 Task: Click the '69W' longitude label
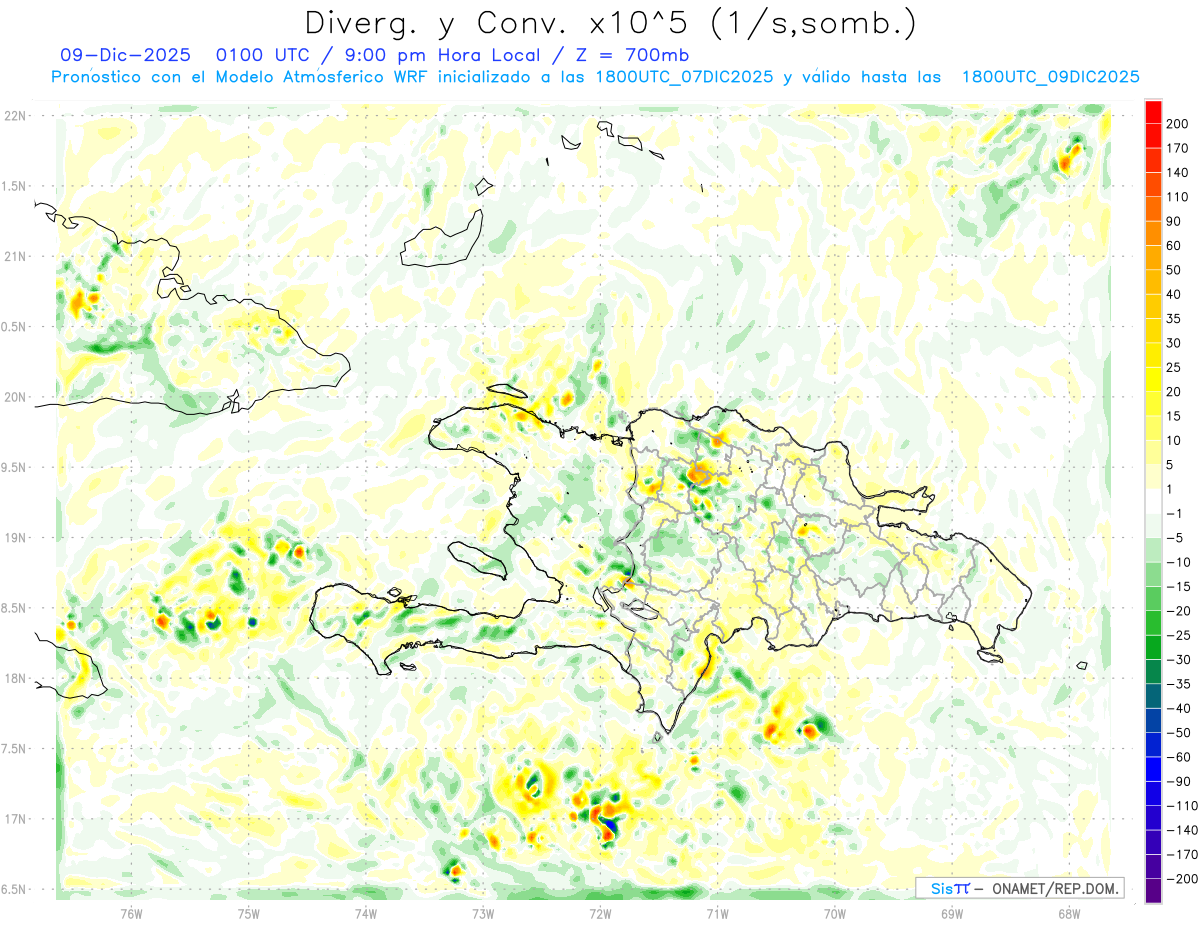pos(952,913)
